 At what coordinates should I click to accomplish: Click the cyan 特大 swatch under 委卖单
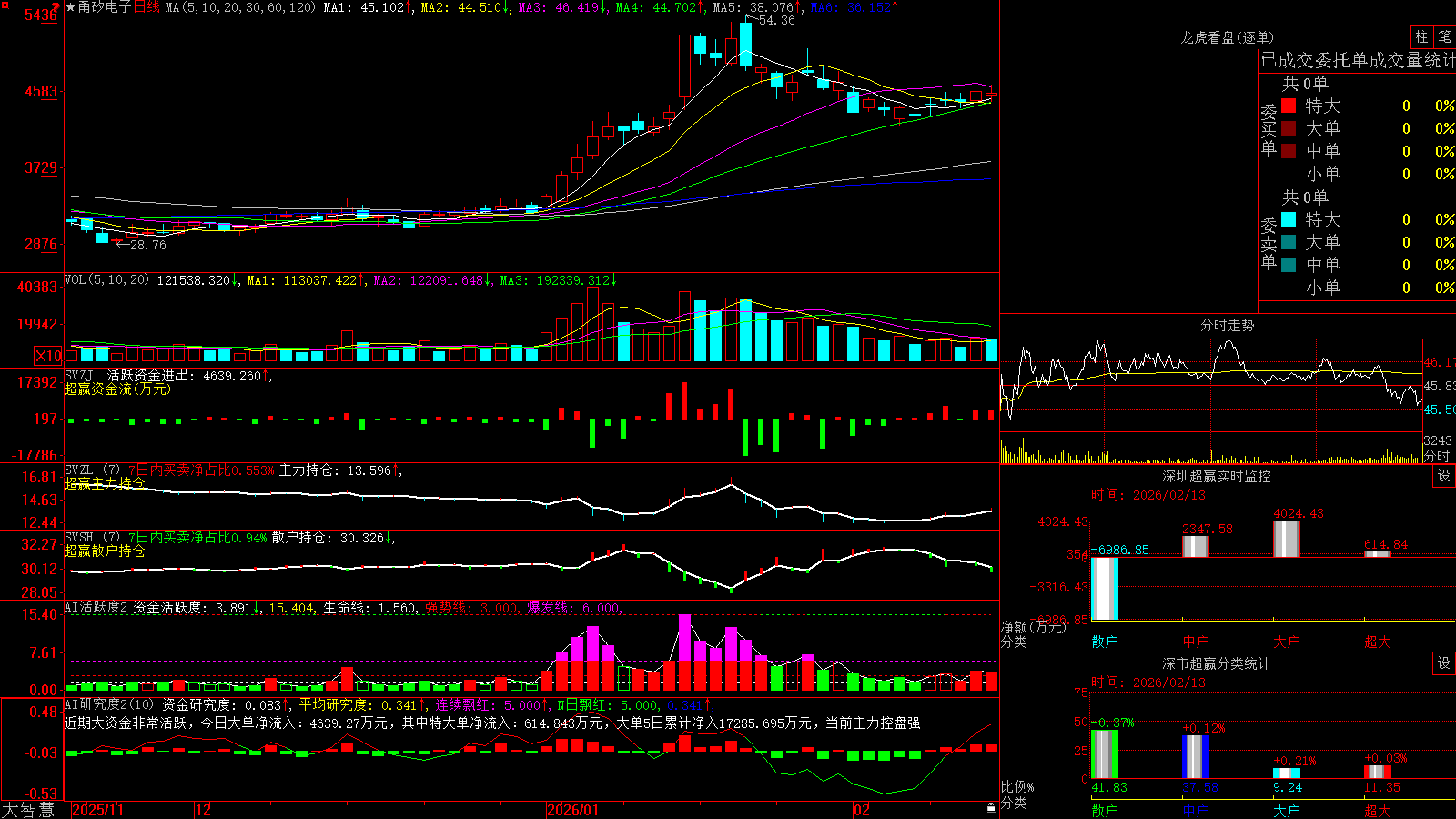[x=1289, y=219]
